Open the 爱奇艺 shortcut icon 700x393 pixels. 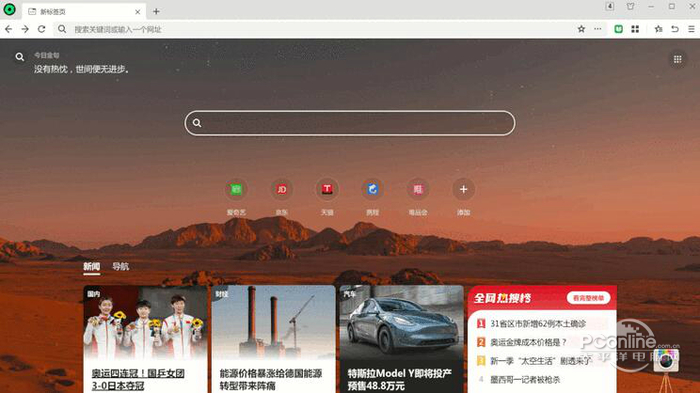pos(236,189)
